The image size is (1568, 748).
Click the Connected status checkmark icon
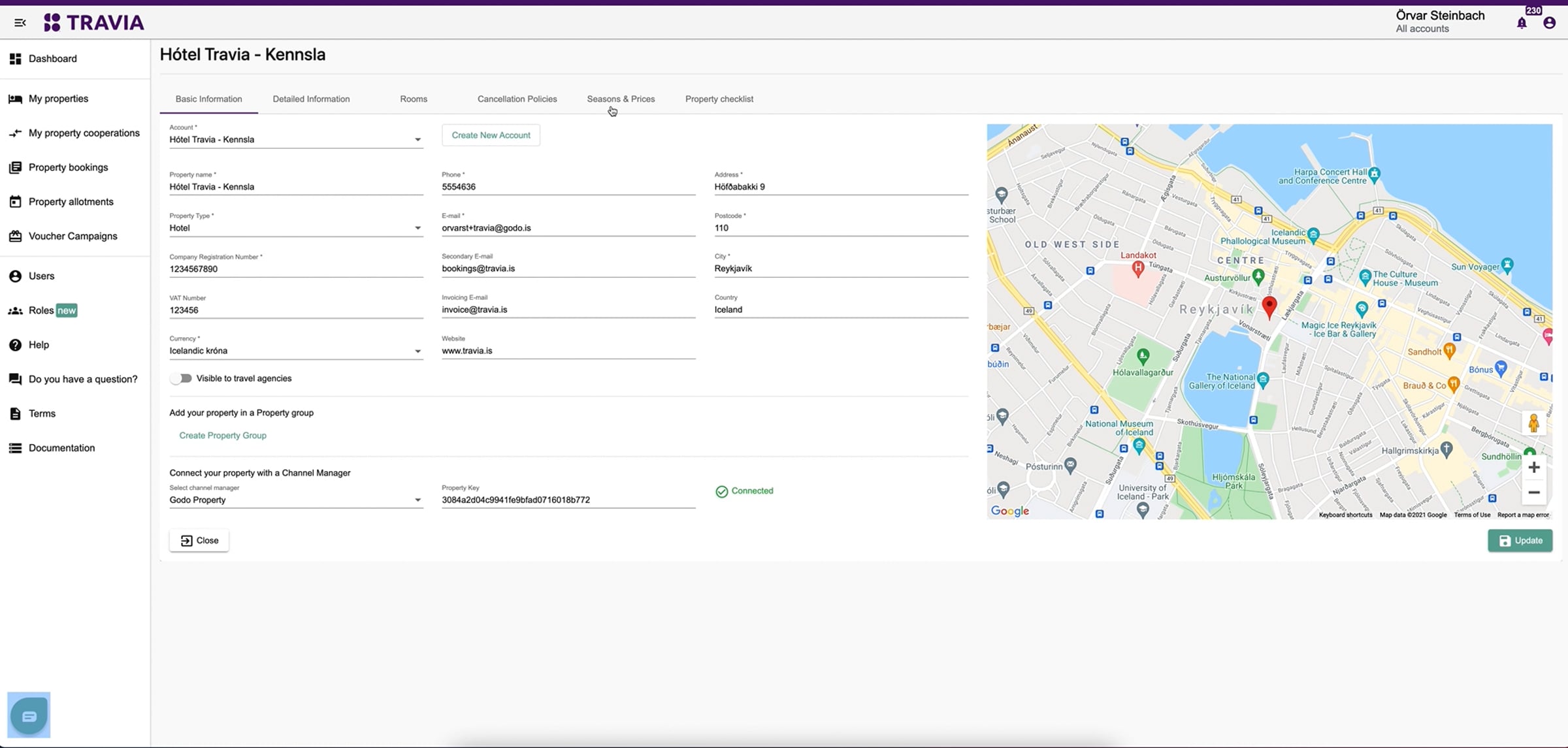(x=721, y=491)
